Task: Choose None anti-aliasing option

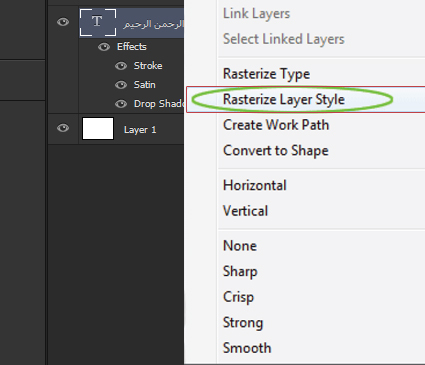Action: coord(240,246)
